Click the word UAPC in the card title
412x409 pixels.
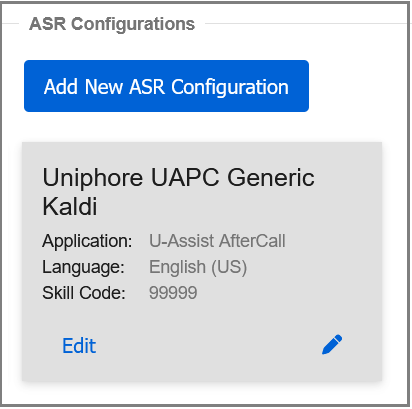click(x=185, y=177)
